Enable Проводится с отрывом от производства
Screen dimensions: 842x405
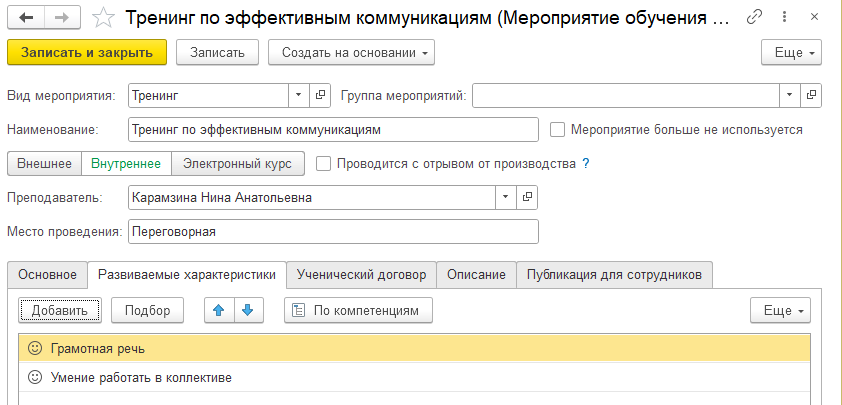[x=323, y=164]
